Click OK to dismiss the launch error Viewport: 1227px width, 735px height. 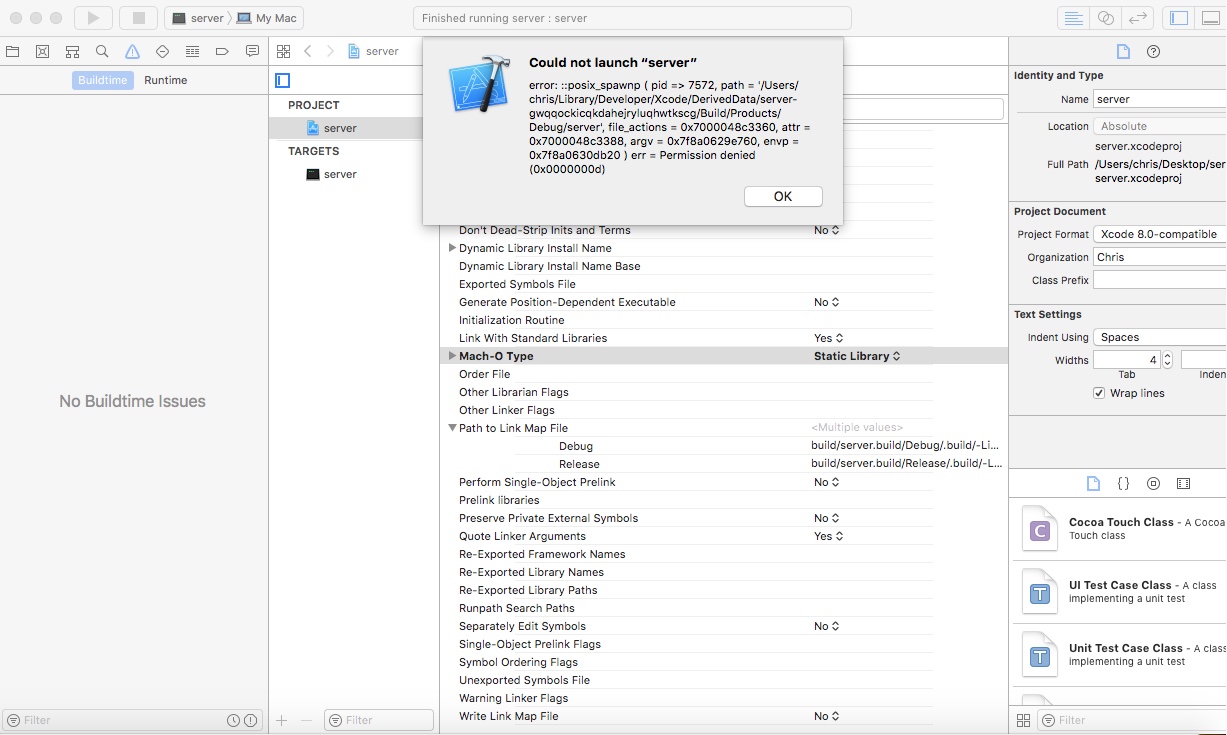(x=783, y=196)
